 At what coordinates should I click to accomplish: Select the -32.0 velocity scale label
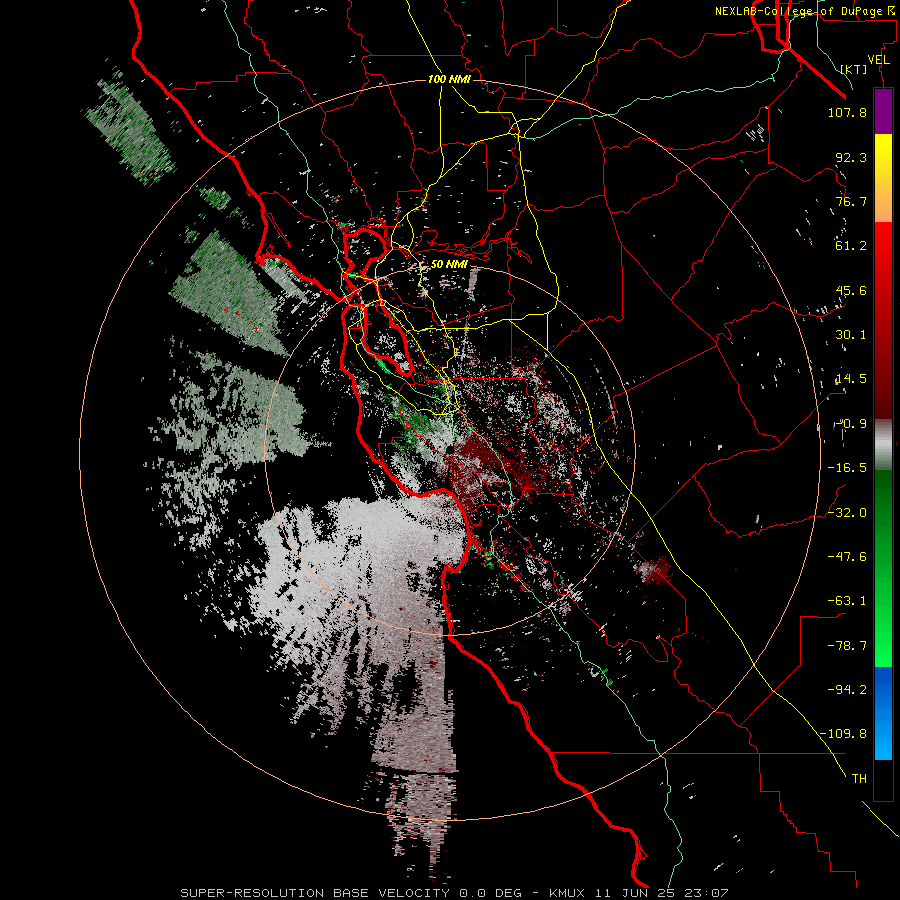coord(847,513)
